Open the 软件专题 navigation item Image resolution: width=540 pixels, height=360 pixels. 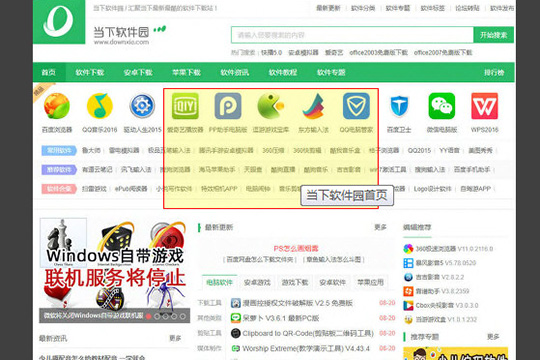pyautogui.click(x=331, y=72)
